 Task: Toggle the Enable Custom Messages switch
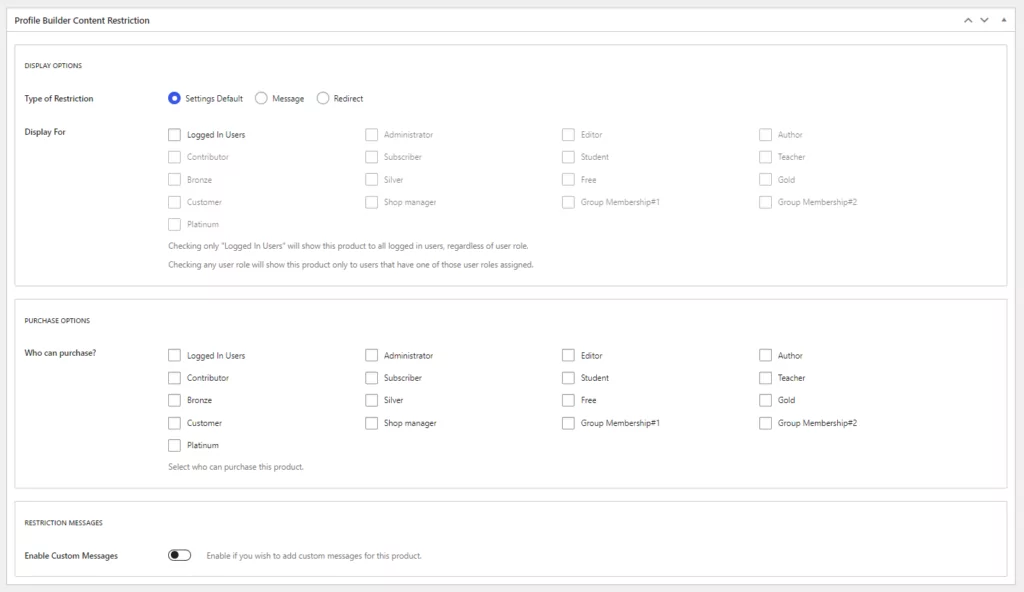click(180, 555)
